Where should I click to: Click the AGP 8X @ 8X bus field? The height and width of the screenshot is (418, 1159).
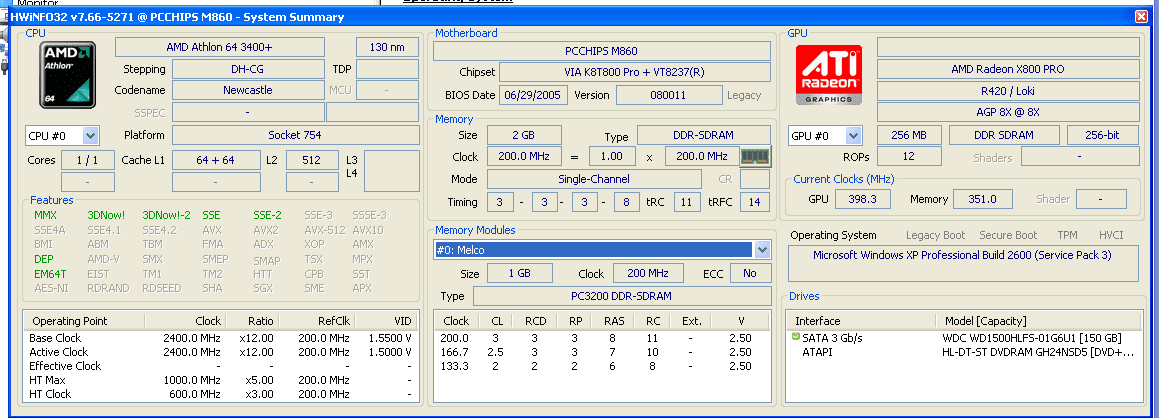click(x=1008, y=112)
